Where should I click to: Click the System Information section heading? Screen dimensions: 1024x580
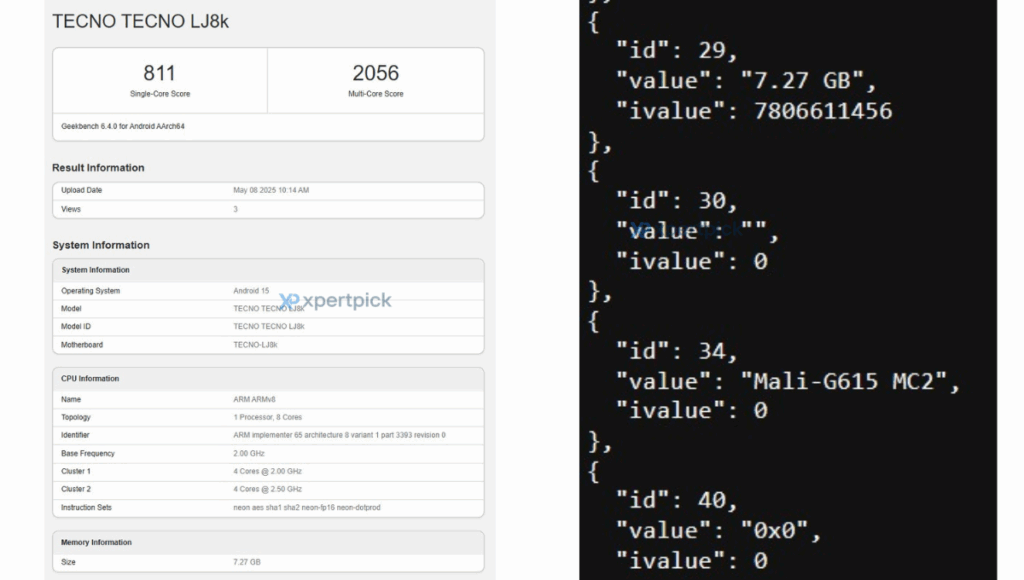[101, 245]
